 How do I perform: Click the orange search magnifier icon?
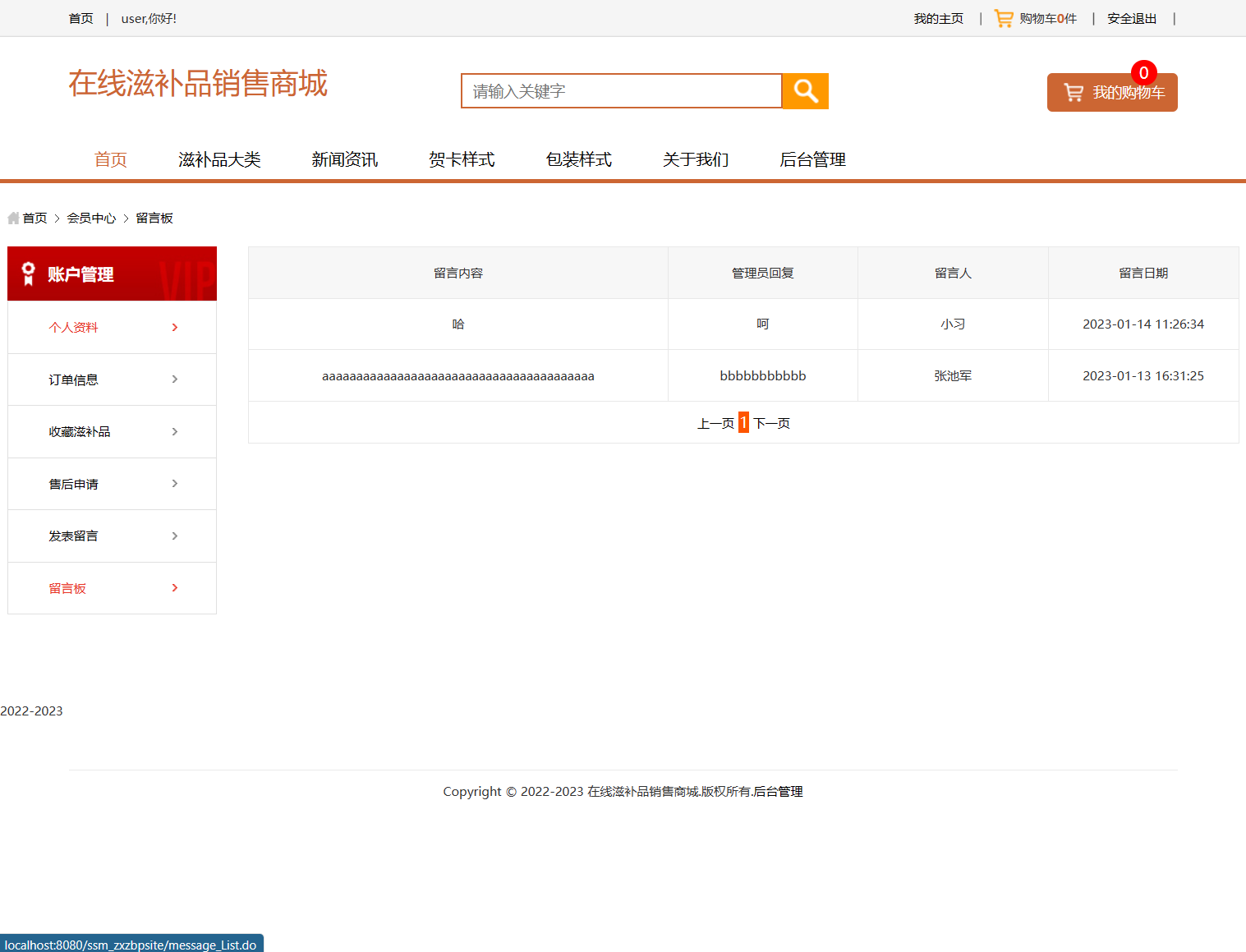click(804, 90)
